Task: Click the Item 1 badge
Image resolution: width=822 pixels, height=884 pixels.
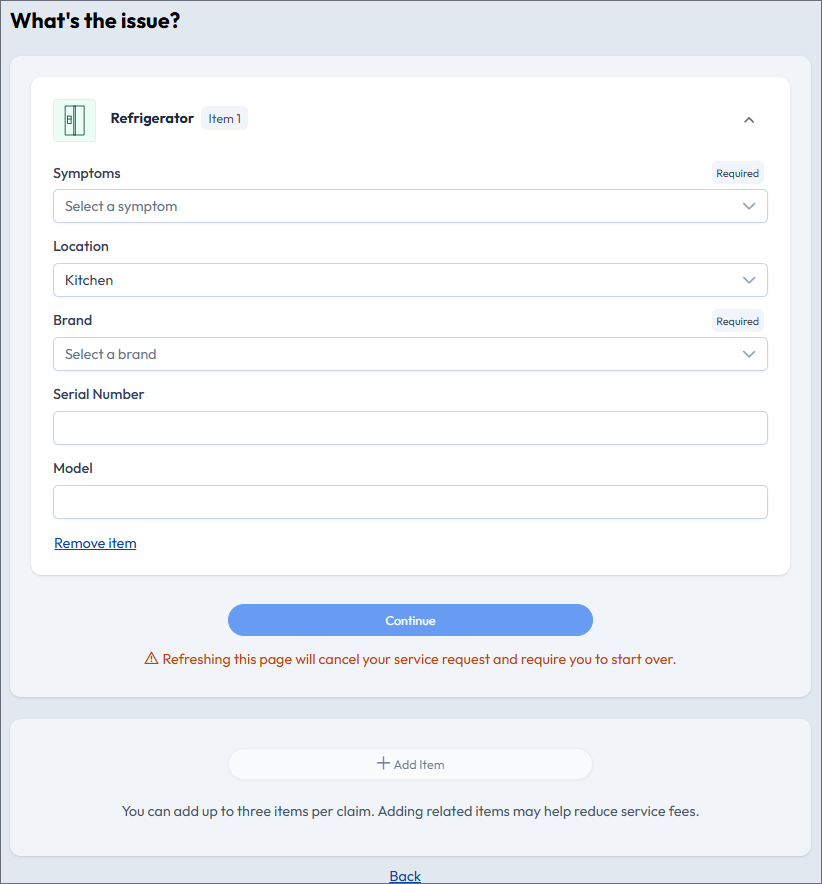Action: click(224, 118)
